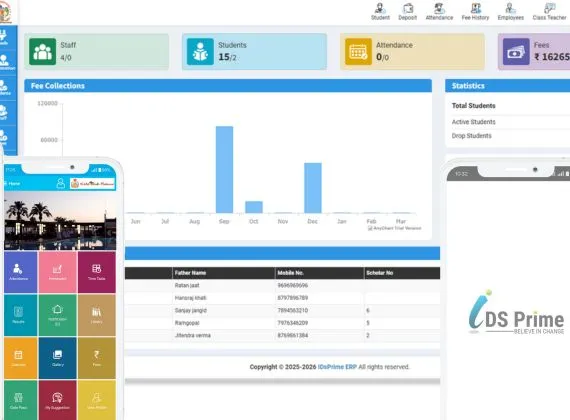Click the yellow Attendance calendar card

pos(412,52)
